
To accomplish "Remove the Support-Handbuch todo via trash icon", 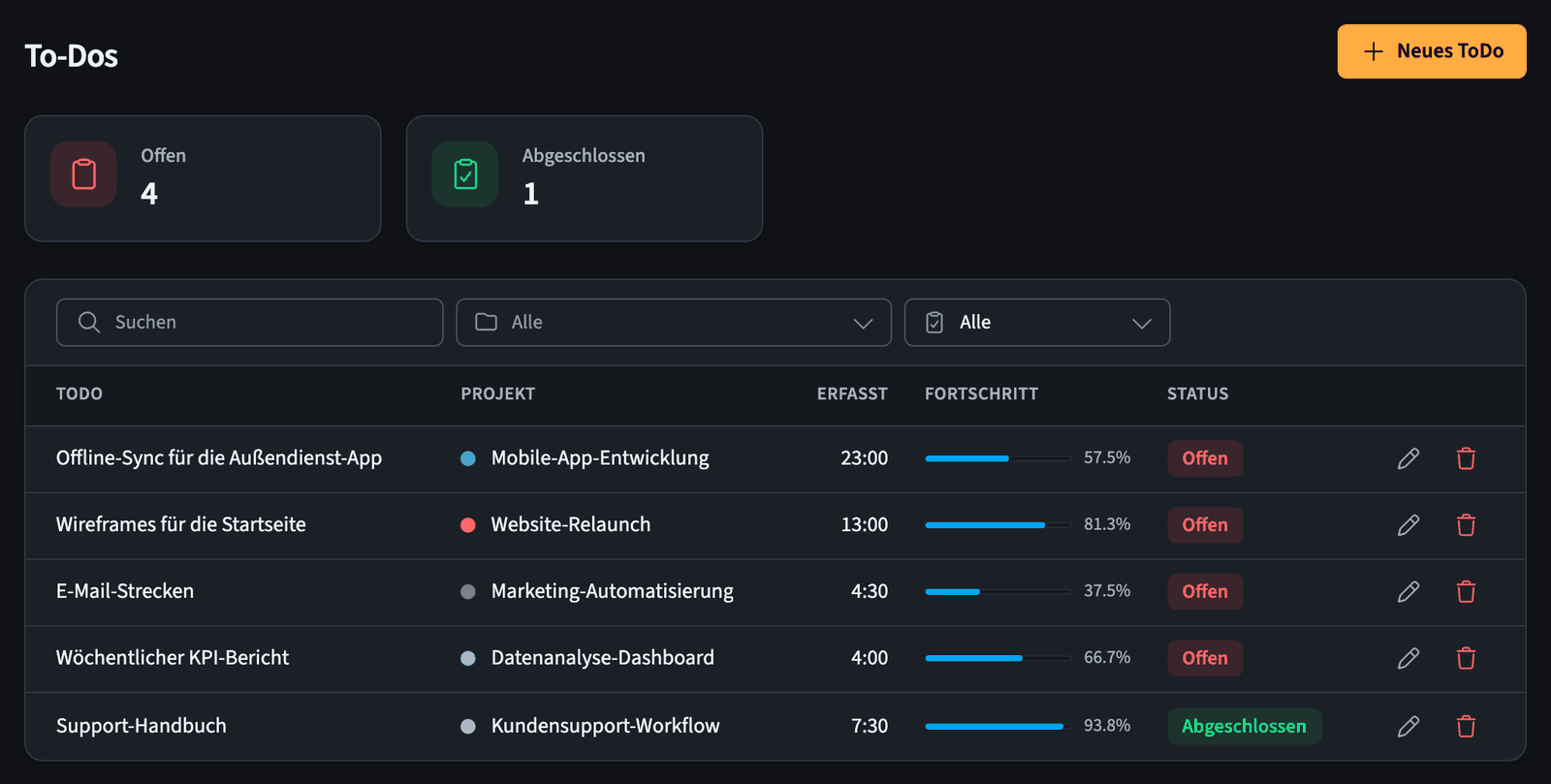I will coord(1466,727).
